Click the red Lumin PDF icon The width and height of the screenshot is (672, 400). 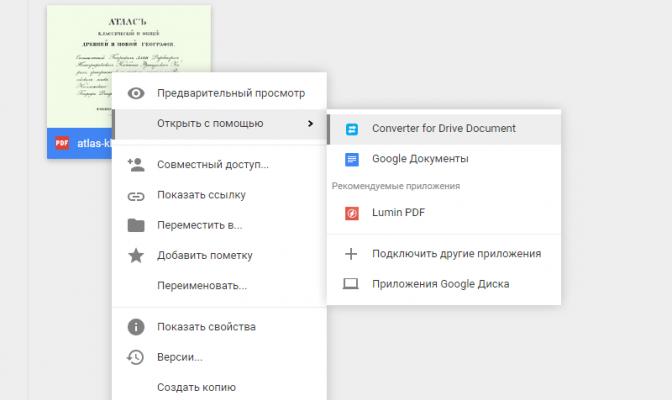click(352, 213)
